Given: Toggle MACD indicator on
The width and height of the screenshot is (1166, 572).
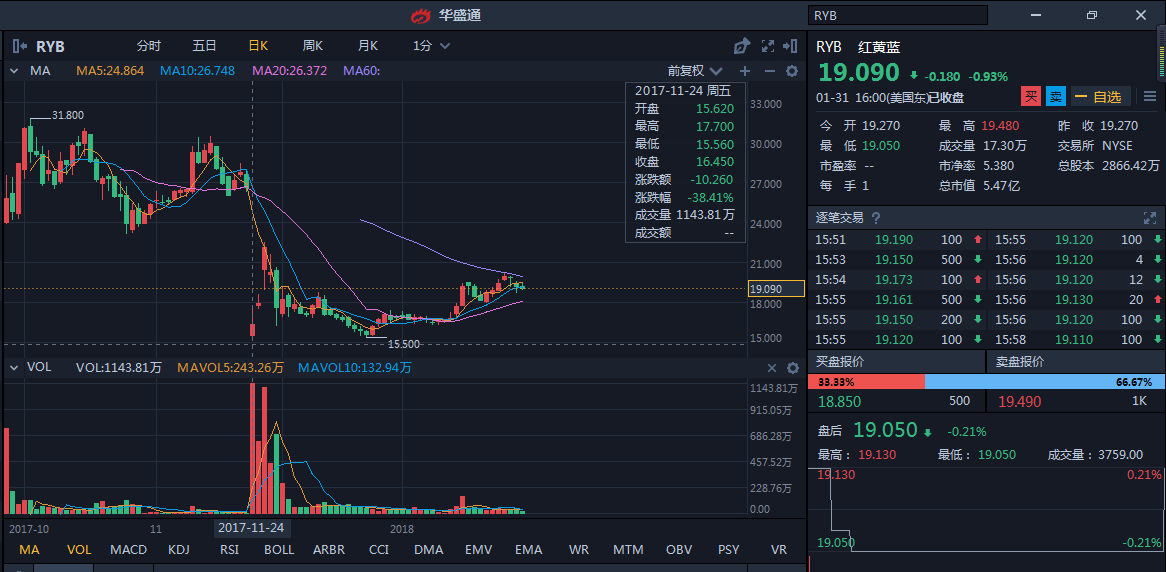Looking at the screenshot, I should [128, 550].
